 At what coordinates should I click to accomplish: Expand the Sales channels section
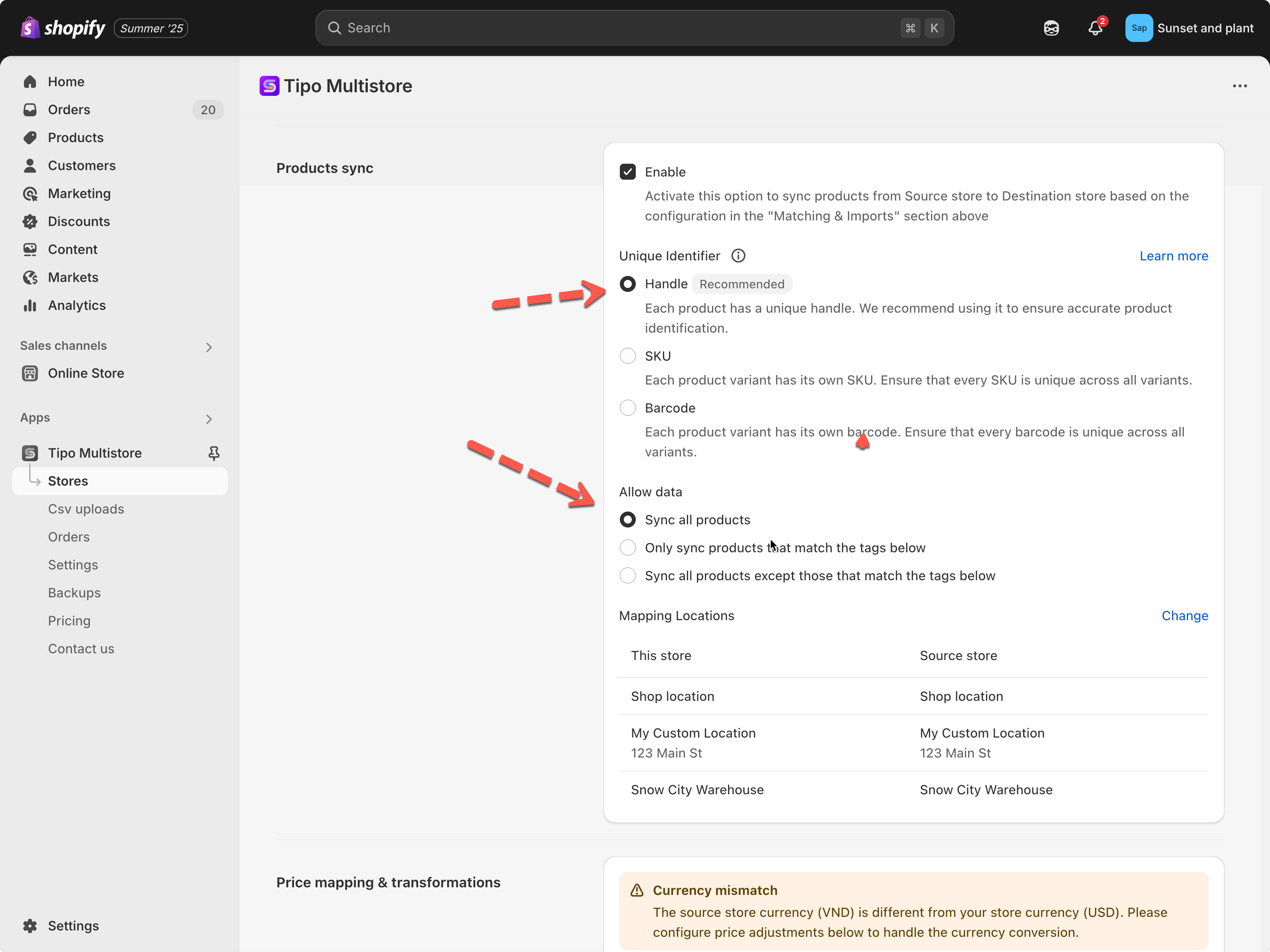click(208, 347)
